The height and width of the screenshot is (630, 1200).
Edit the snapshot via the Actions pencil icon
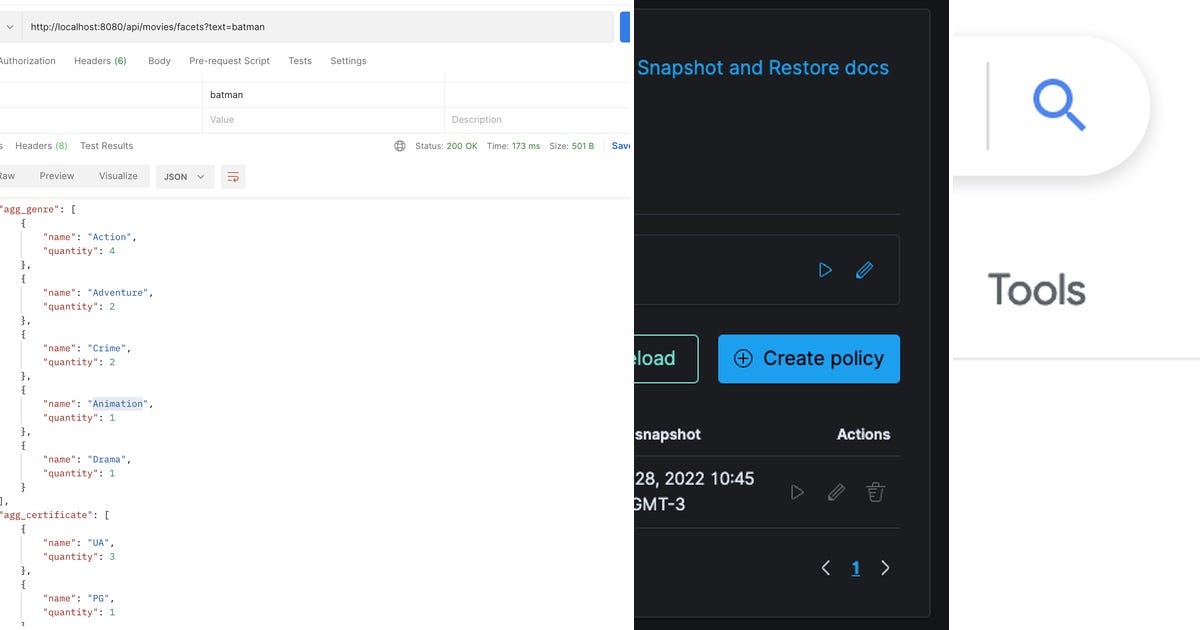836,491
